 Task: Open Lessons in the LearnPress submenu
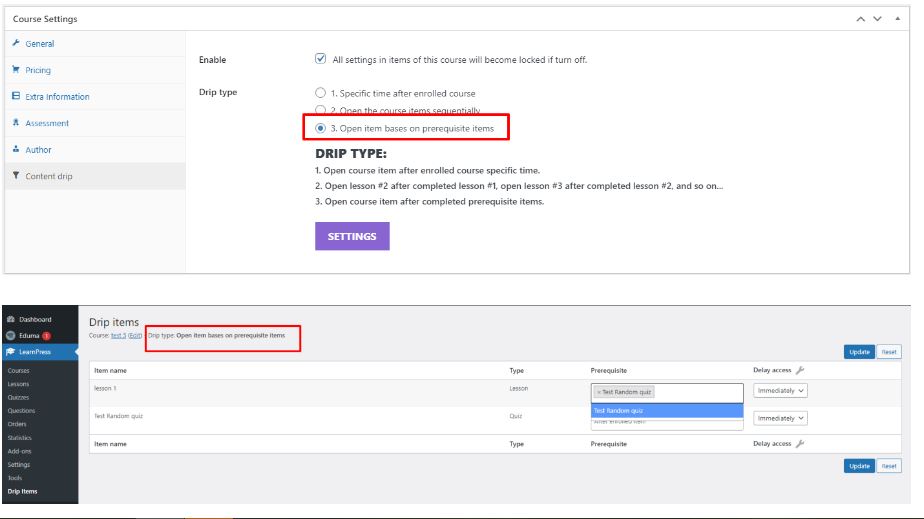coord(18,384)
